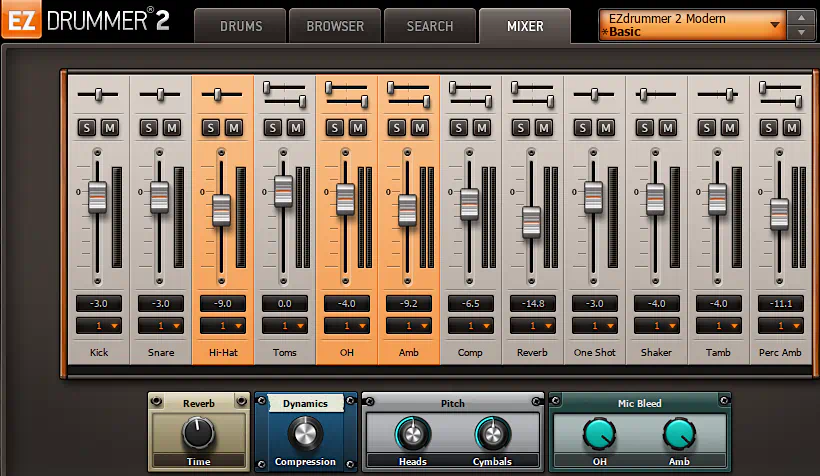Screen dimensions: 820x476
Task: Solo the Amb channel
Action: pyautogui.click(x=397, y=128)
